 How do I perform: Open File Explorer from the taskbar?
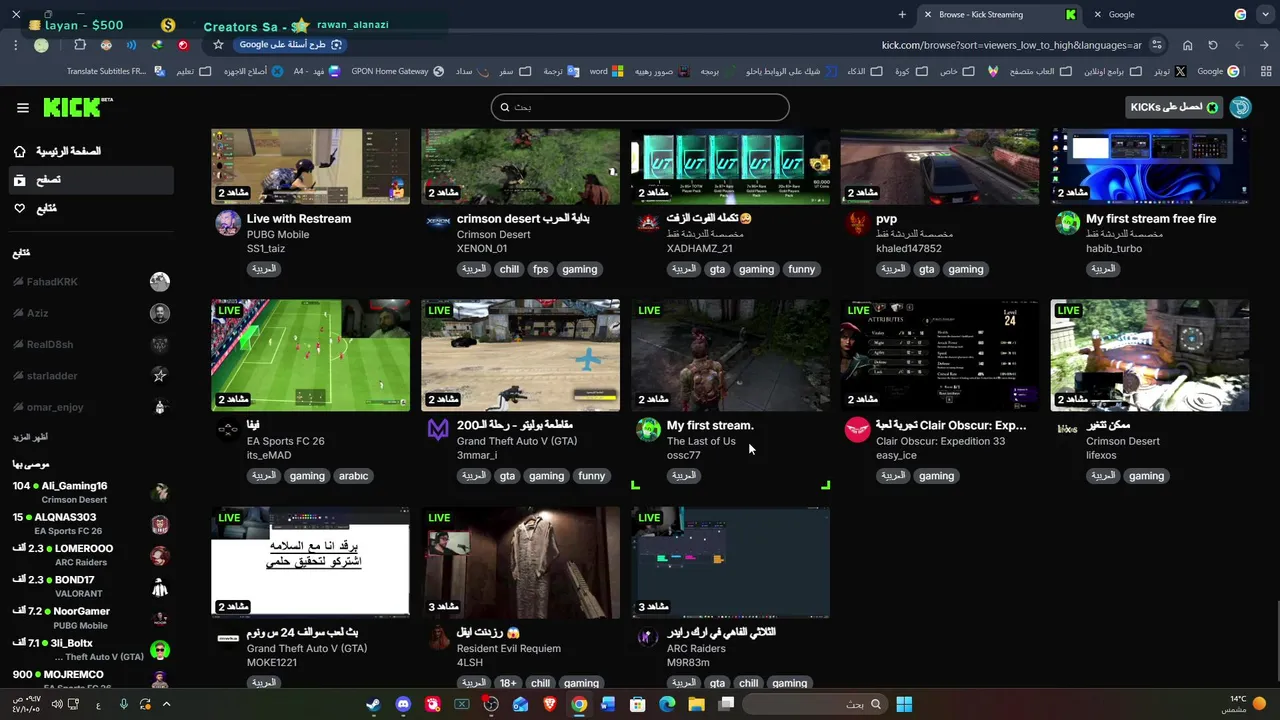[x=696, y=704]
